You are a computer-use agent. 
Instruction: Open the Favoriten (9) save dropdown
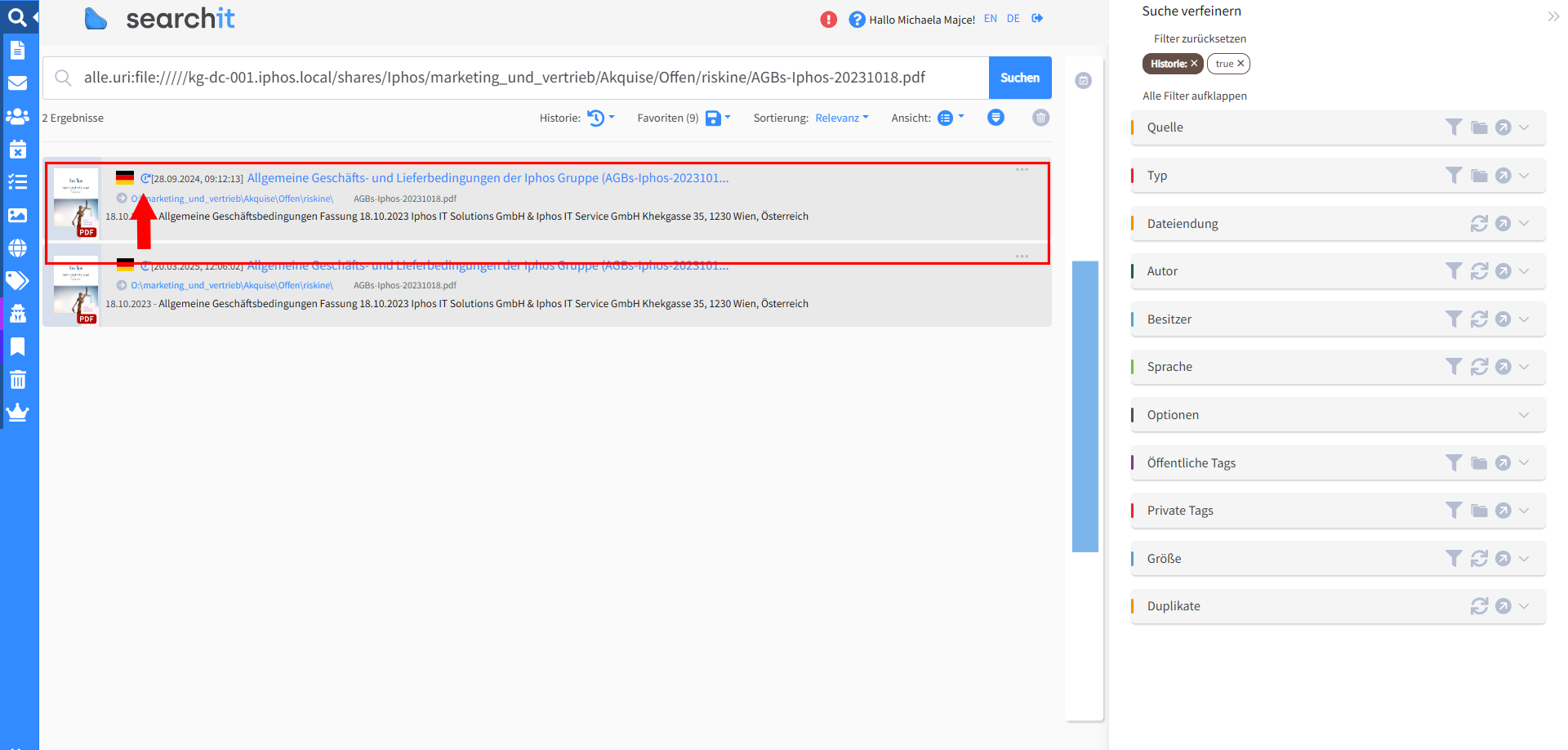(x=718, y=118)
